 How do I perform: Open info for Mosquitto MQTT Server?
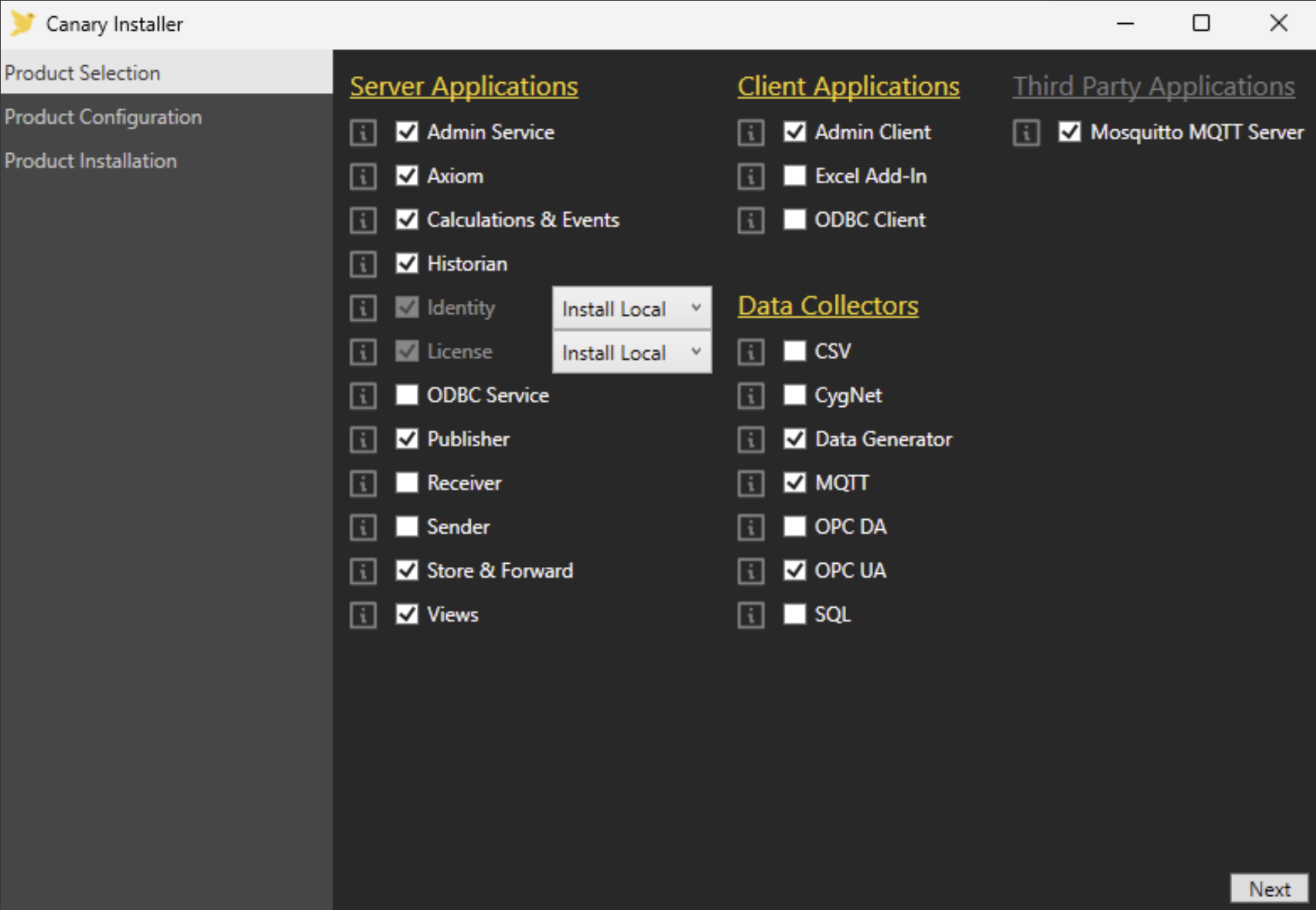click(1026, 132)
